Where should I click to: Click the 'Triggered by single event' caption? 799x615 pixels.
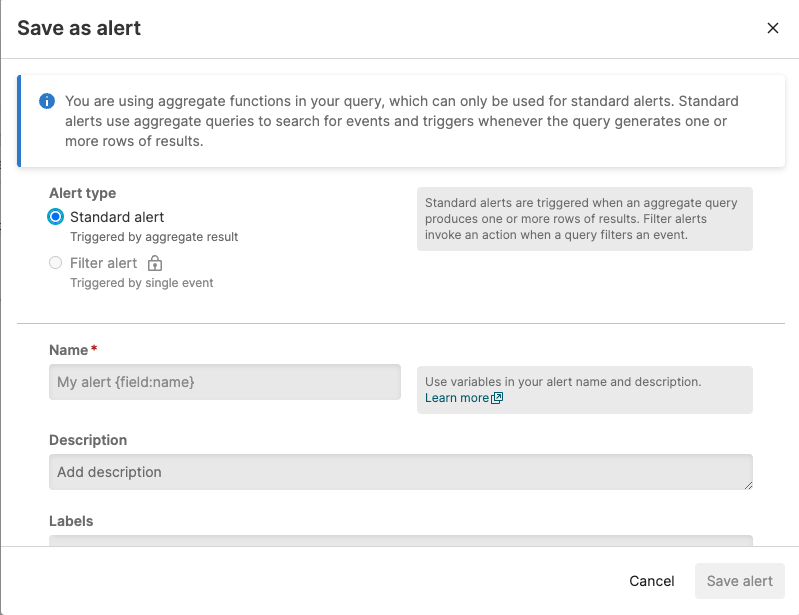pos(141,283)
